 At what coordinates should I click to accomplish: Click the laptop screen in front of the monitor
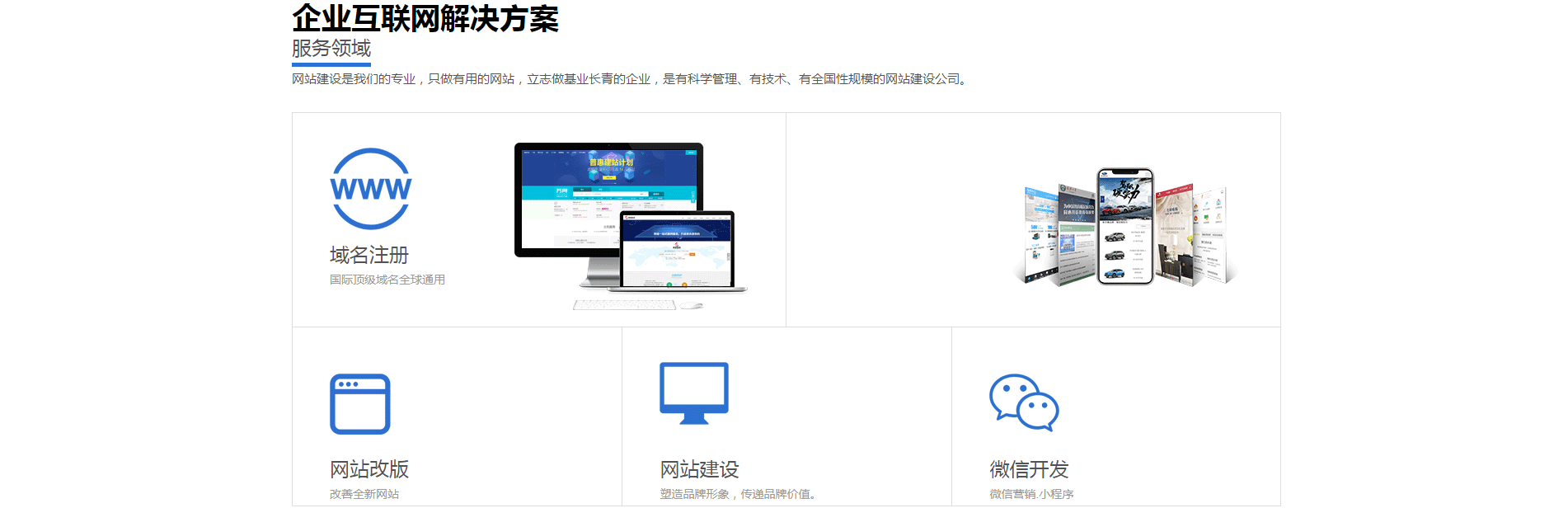tap(677, 252)
